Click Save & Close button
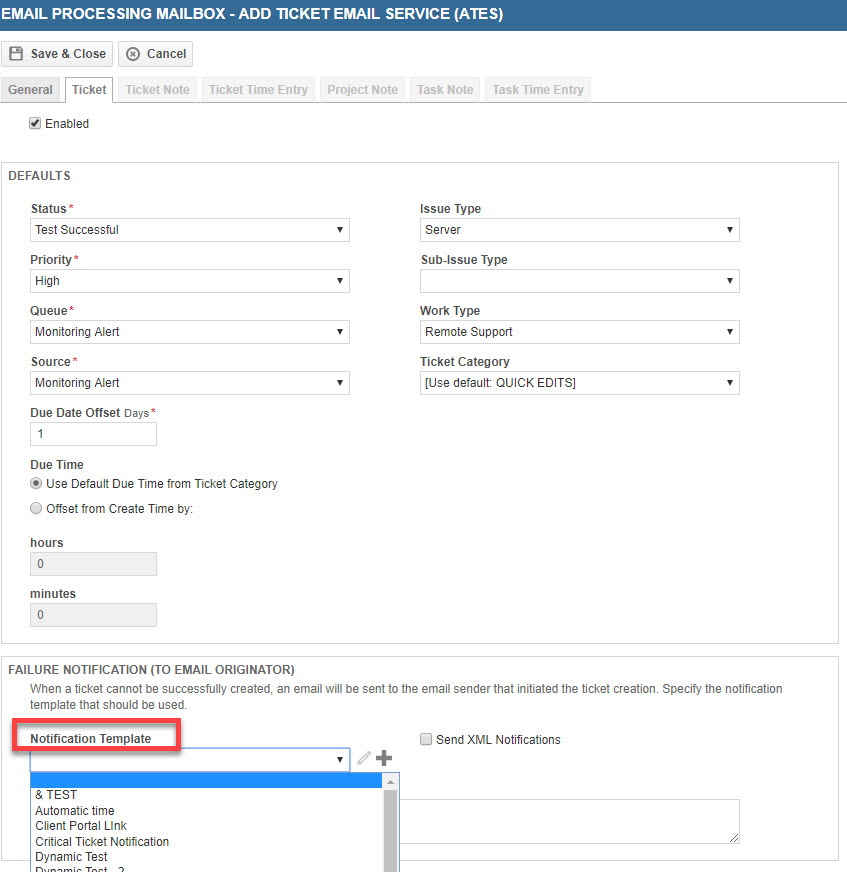 click(57, 54)
